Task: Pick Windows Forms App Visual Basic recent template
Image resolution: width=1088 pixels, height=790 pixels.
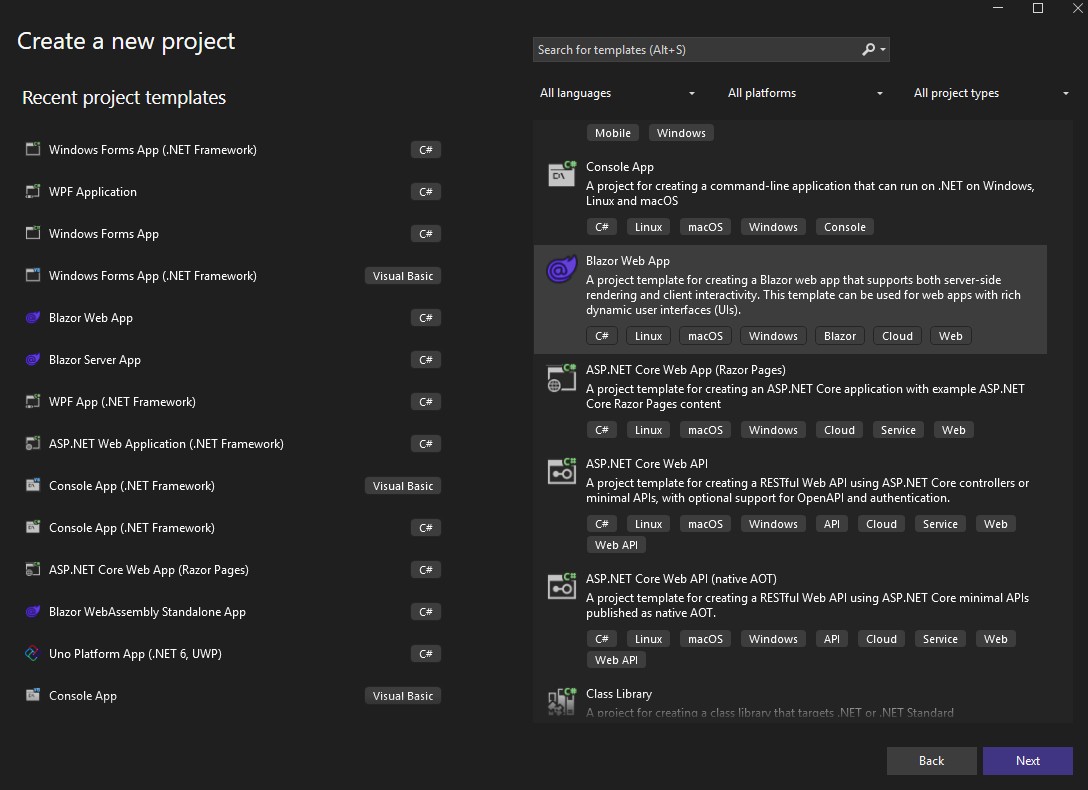Action: pos(153,276)
